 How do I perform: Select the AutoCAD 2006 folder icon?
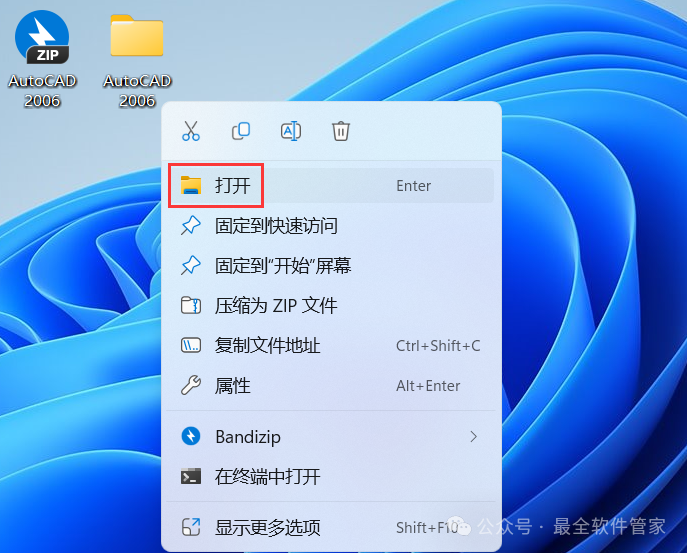coord(137,36)
